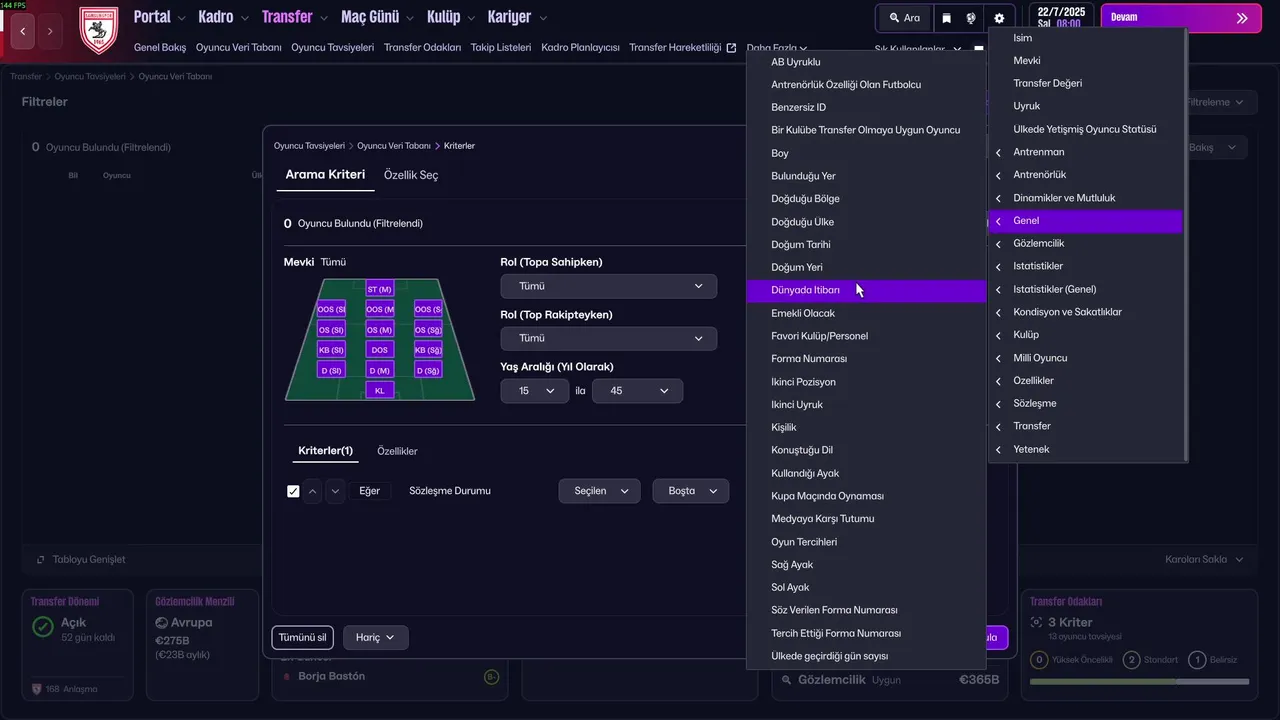Viewport: 1280px width, 720px height.
Task: Click the Devam continue button
Action: (x=1181, y=18)
